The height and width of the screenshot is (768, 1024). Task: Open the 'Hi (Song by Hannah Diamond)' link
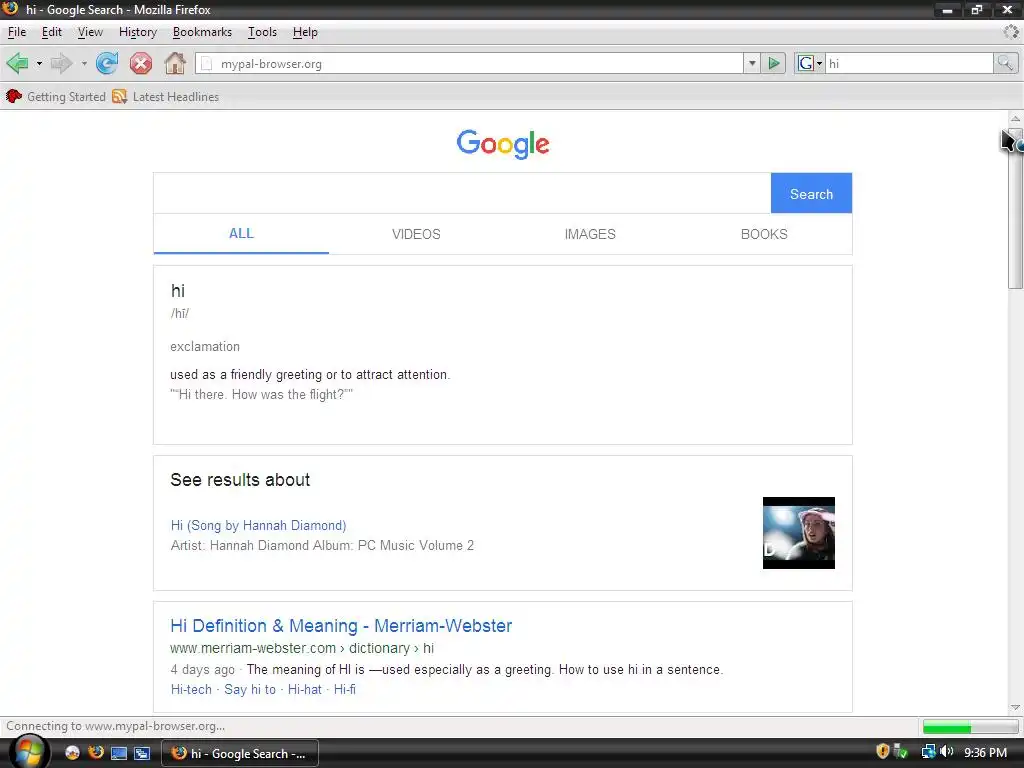click(x=259, y=525)
